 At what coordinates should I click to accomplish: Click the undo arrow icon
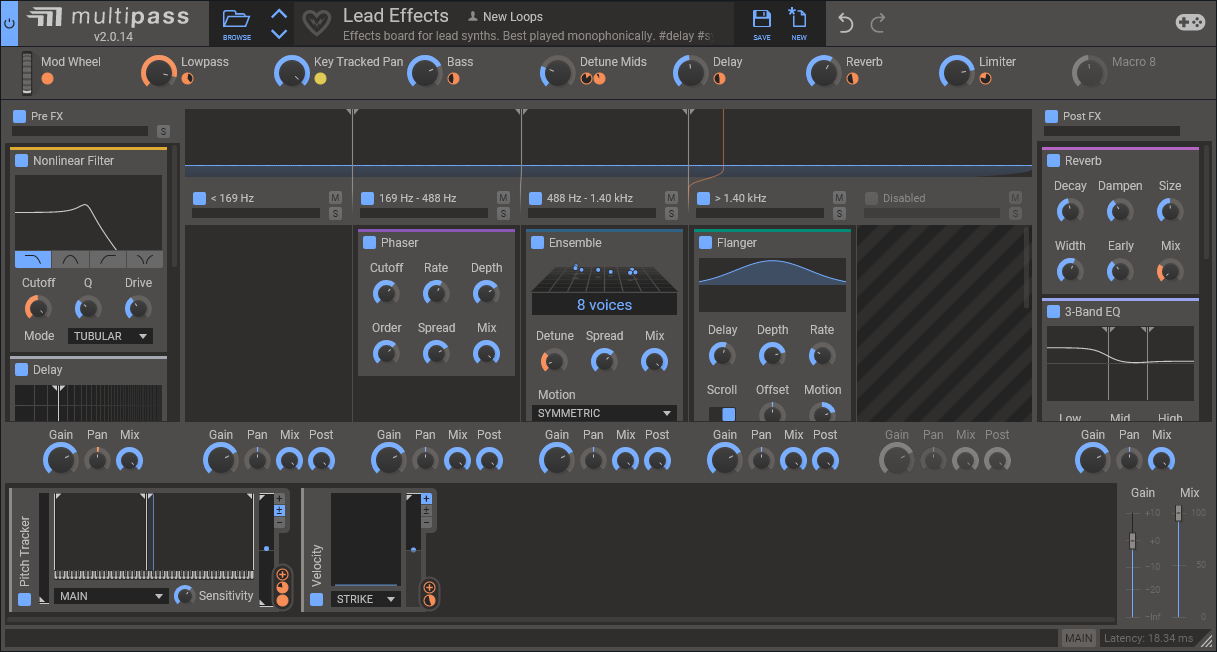click(x=846, y=22)
